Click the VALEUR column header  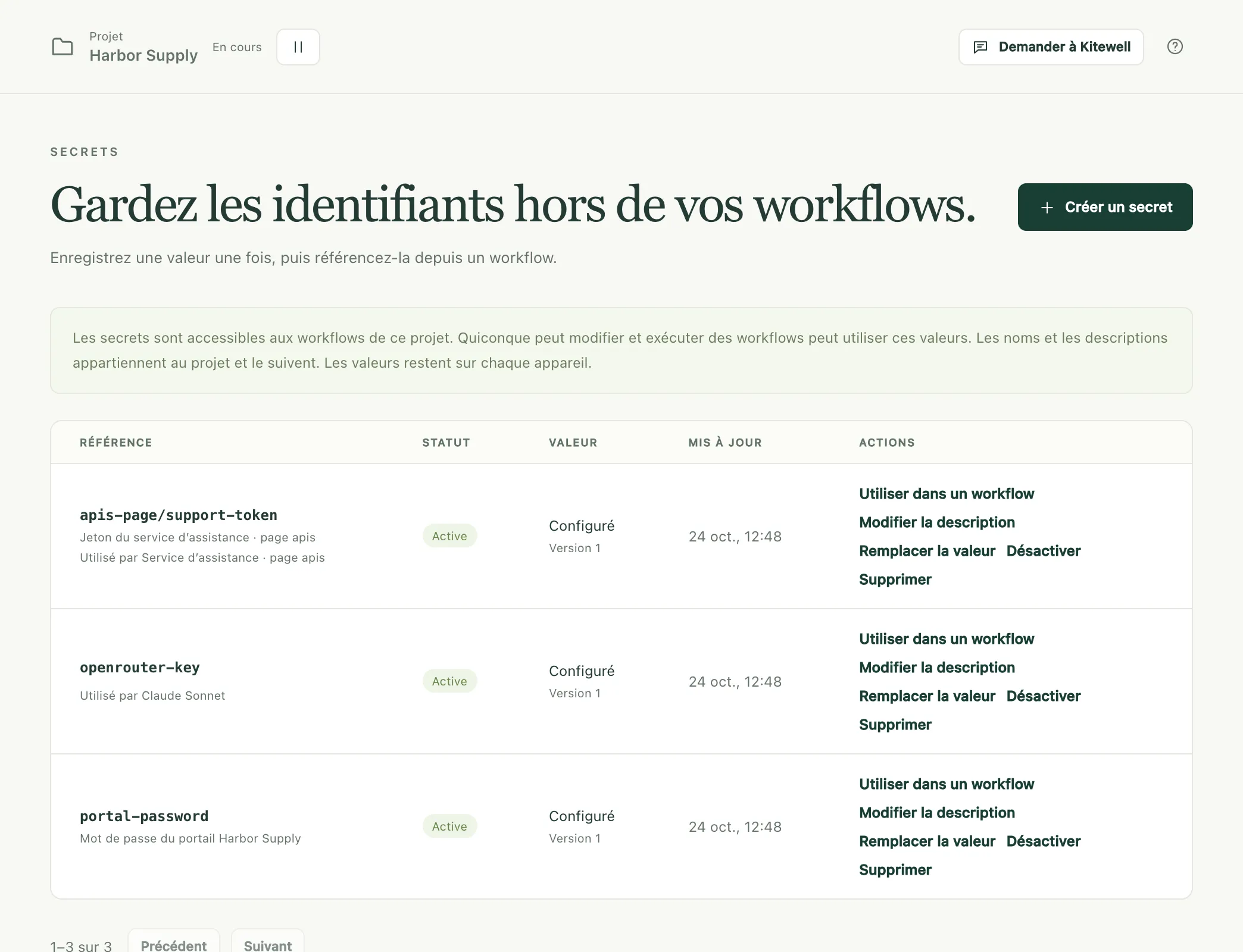coord(573,443)
